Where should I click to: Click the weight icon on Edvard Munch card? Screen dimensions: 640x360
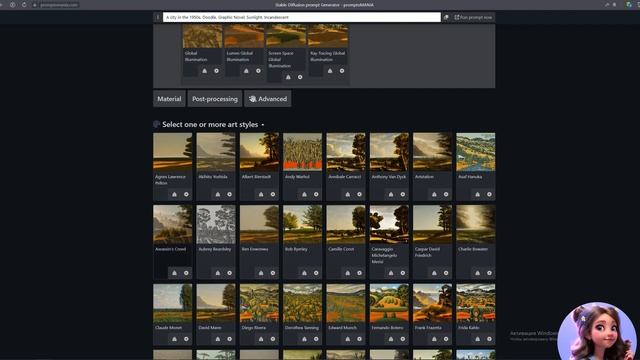(347, 339)
